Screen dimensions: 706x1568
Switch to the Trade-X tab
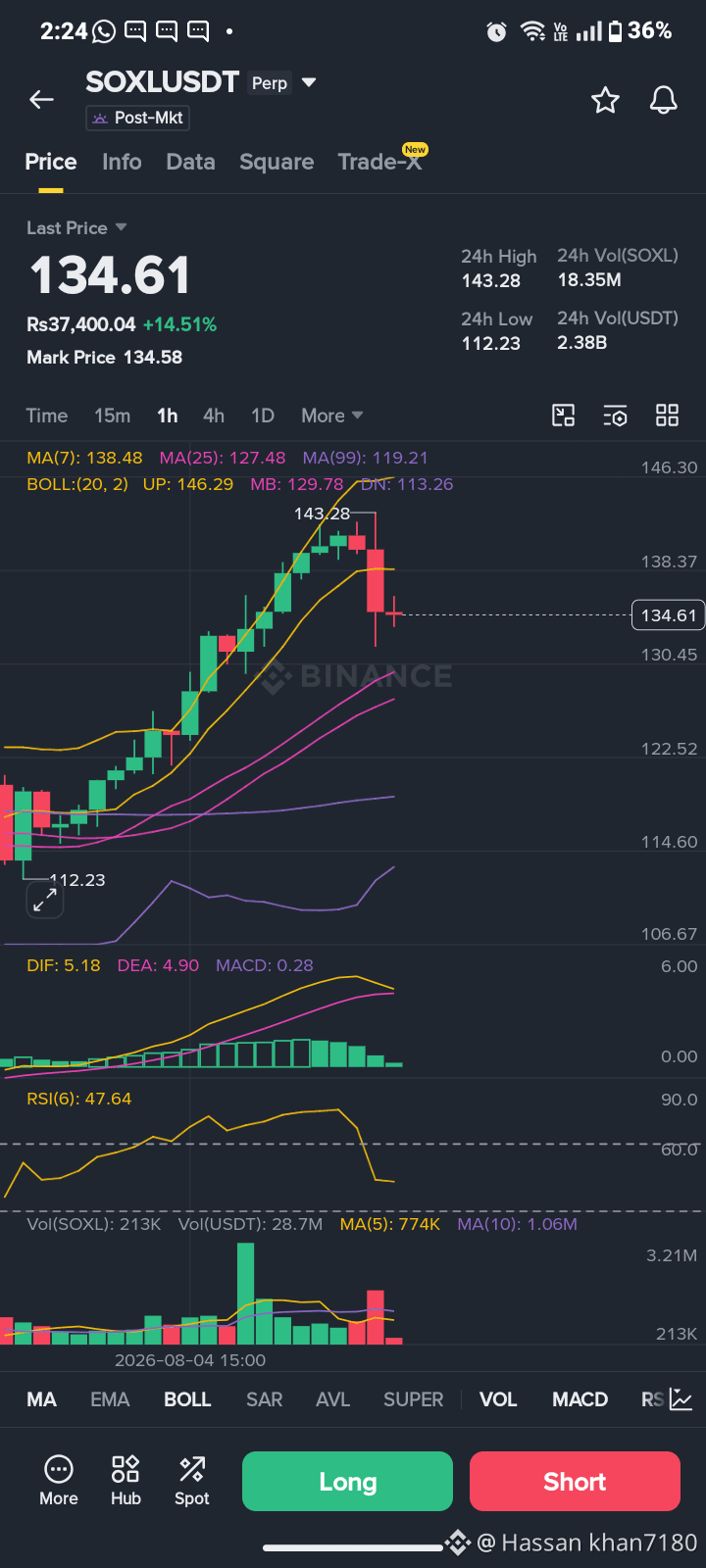pos(381,160)
